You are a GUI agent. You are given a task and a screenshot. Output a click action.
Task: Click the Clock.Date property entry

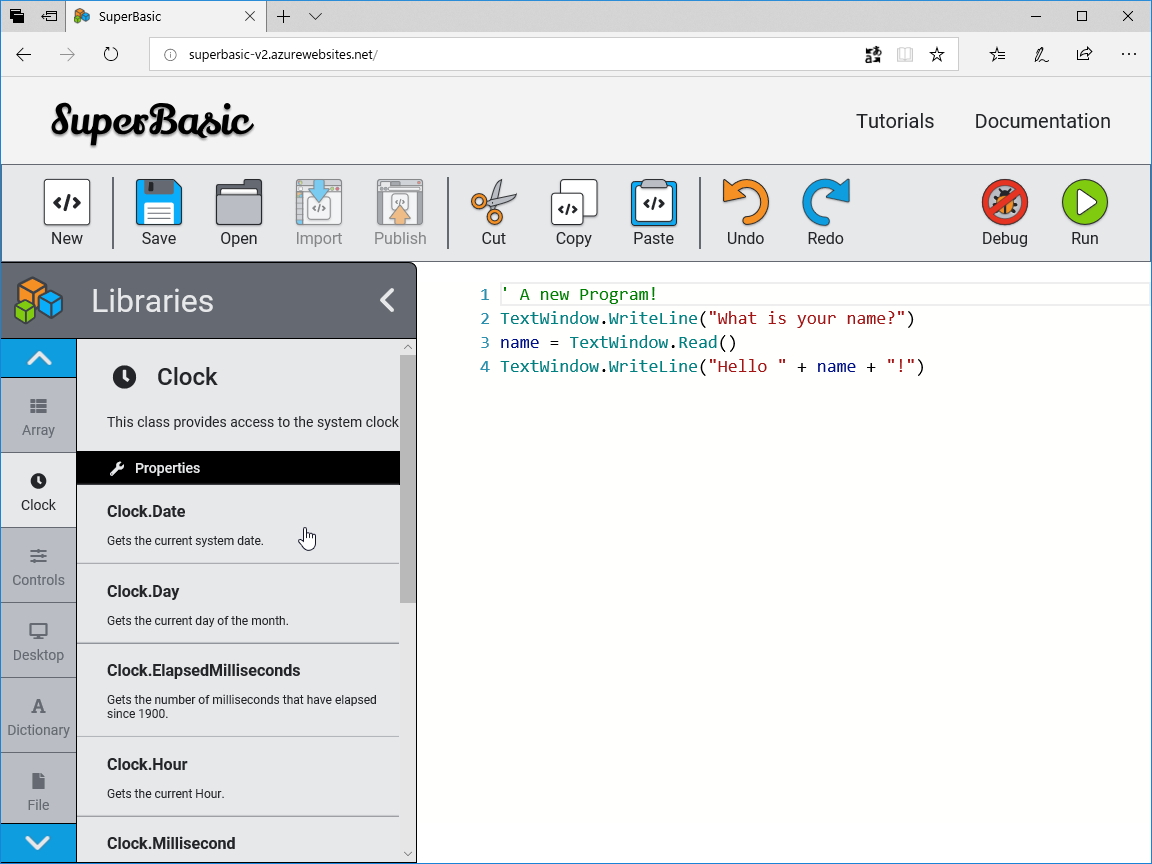(x=238, y=525)
